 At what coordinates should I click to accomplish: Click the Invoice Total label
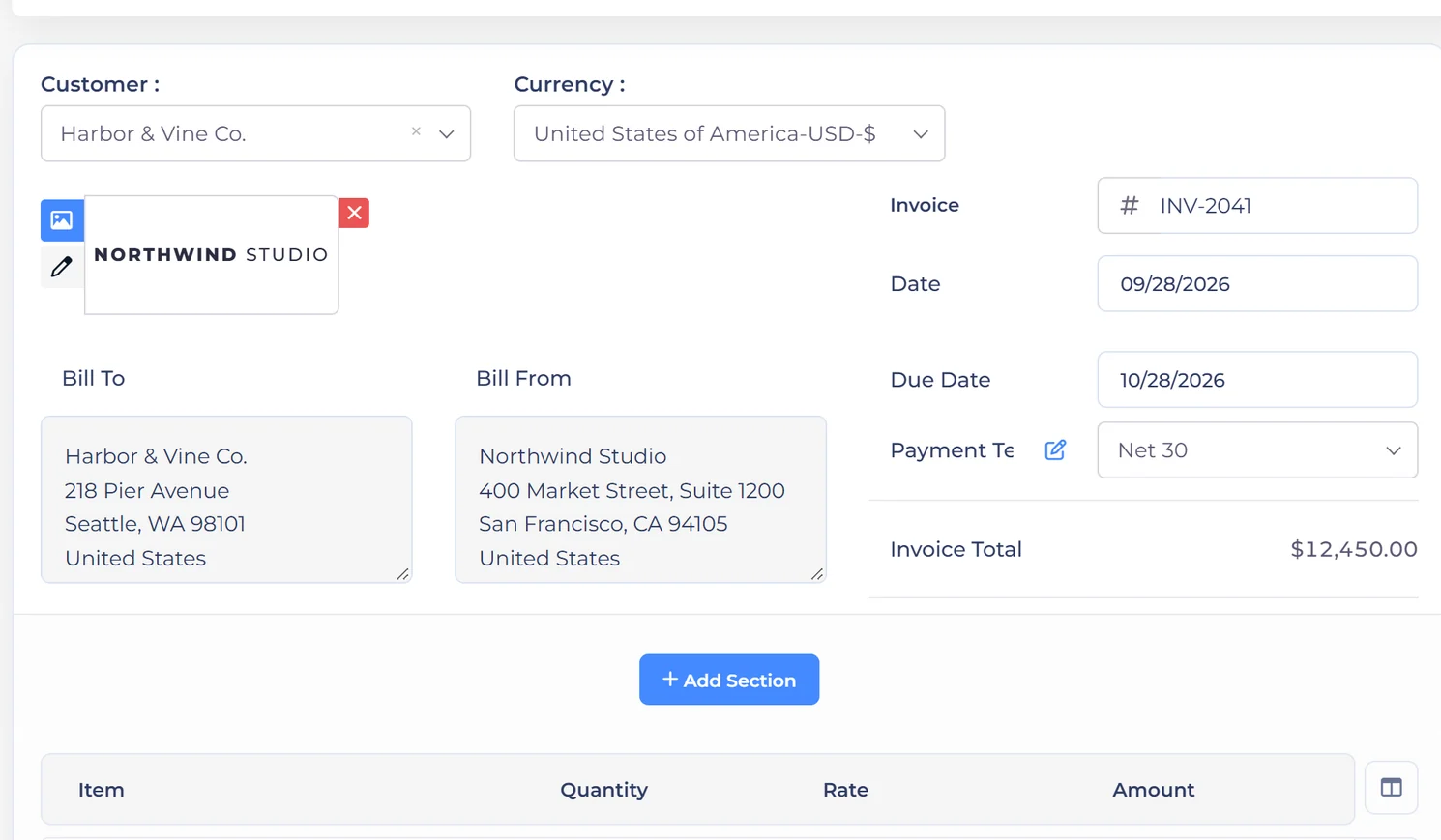coord(956,549)
